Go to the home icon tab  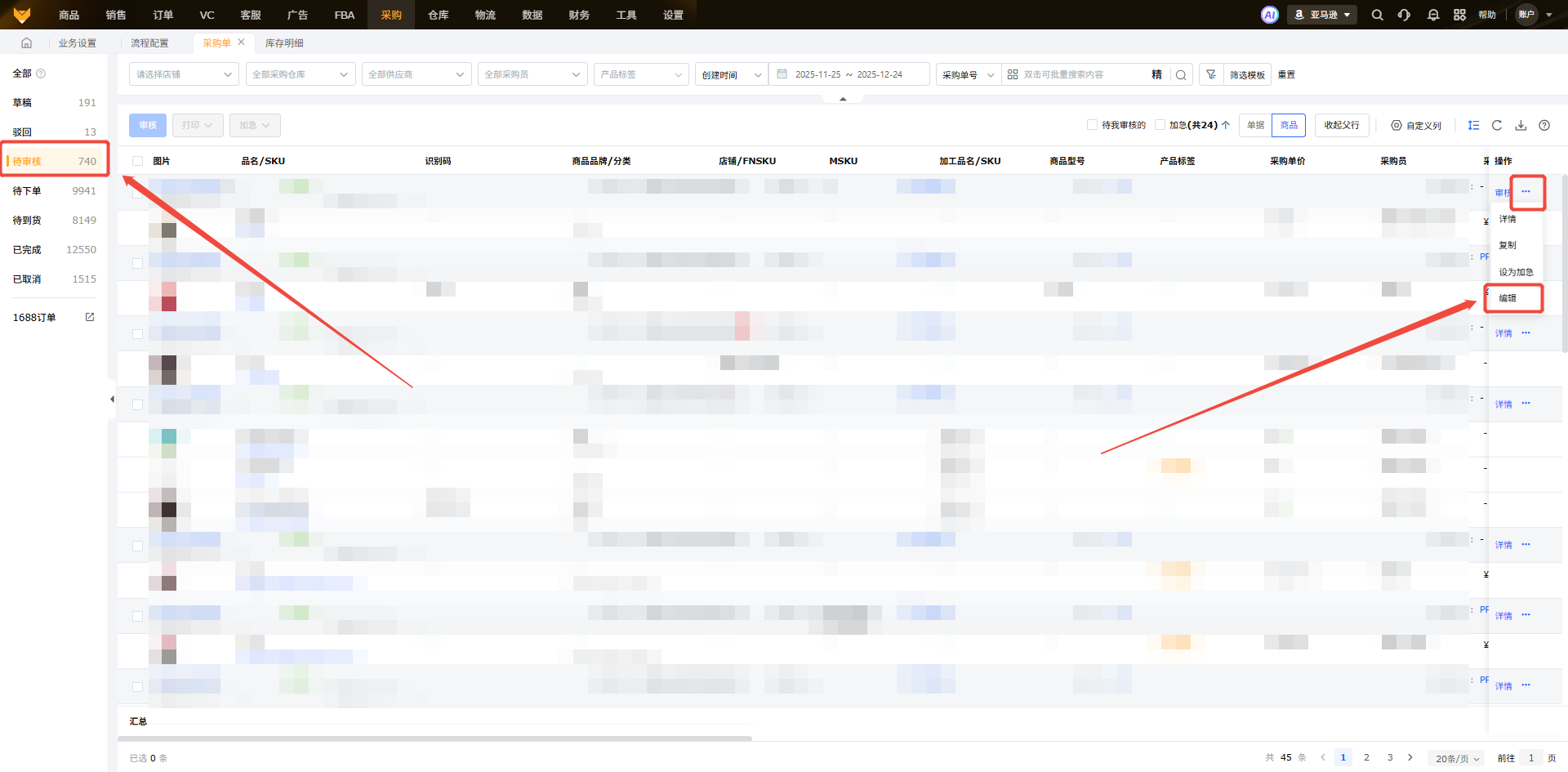[x=26, y=42]
